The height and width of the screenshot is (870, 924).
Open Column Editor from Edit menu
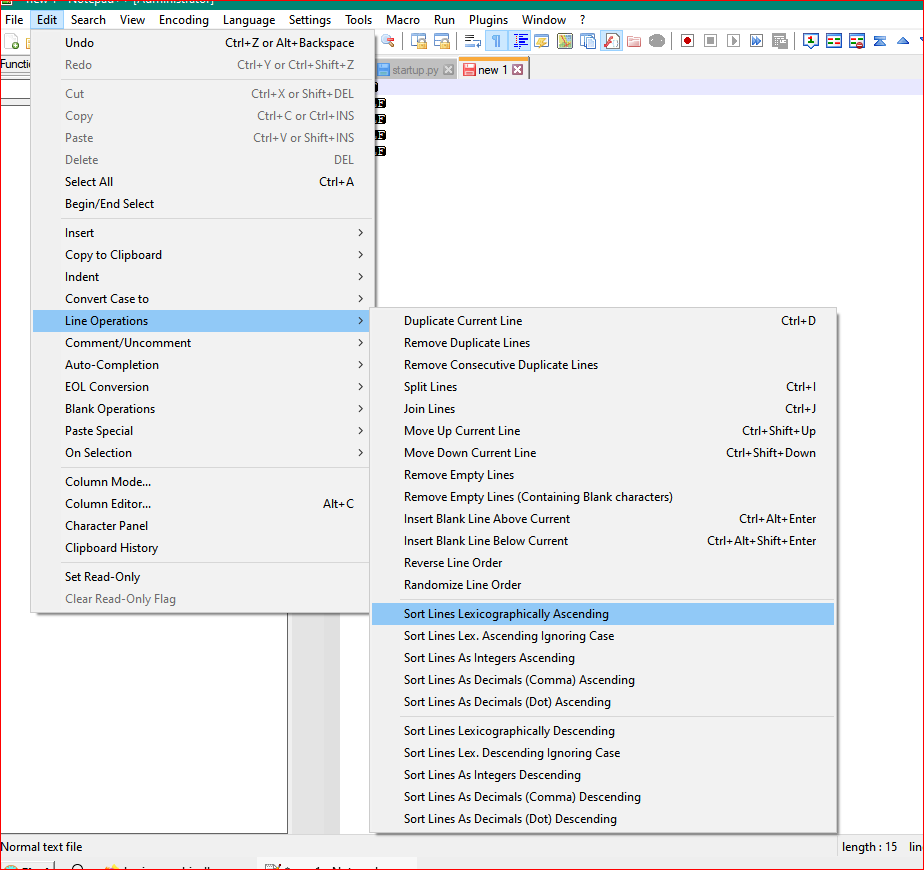203,503
